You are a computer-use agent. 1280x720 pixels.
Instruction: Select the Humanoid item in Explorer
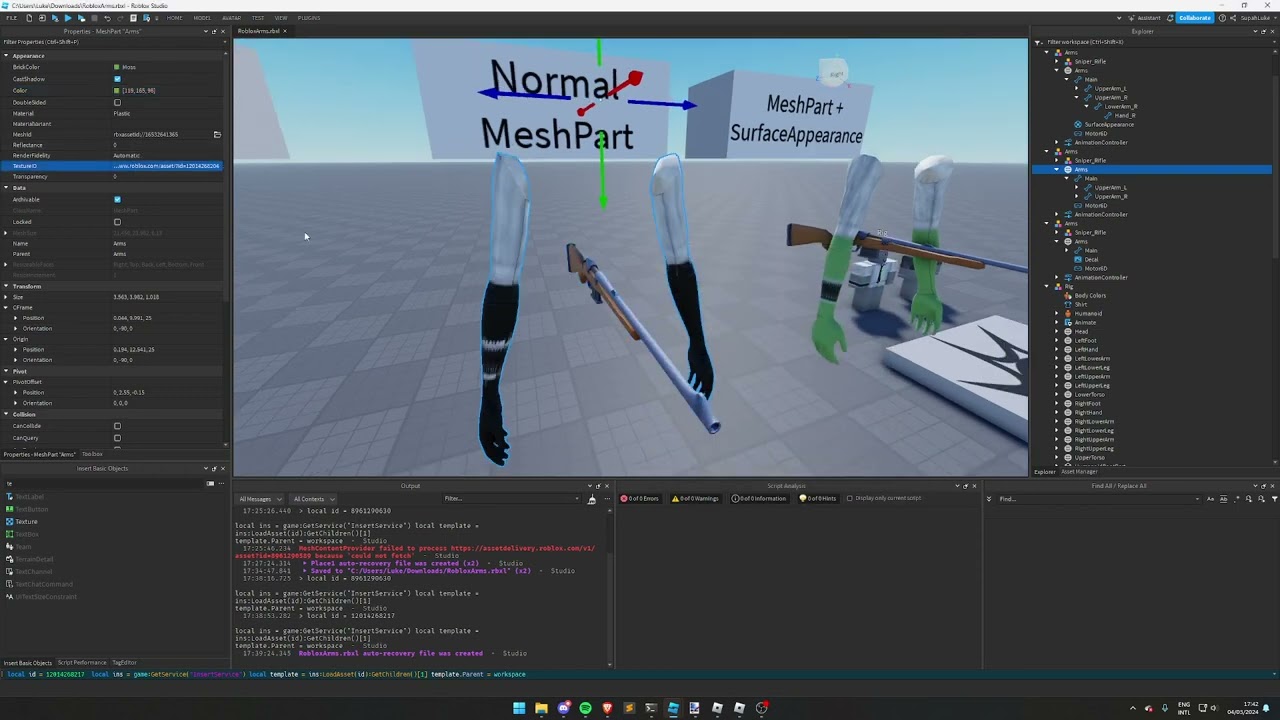pos(1088,313)
